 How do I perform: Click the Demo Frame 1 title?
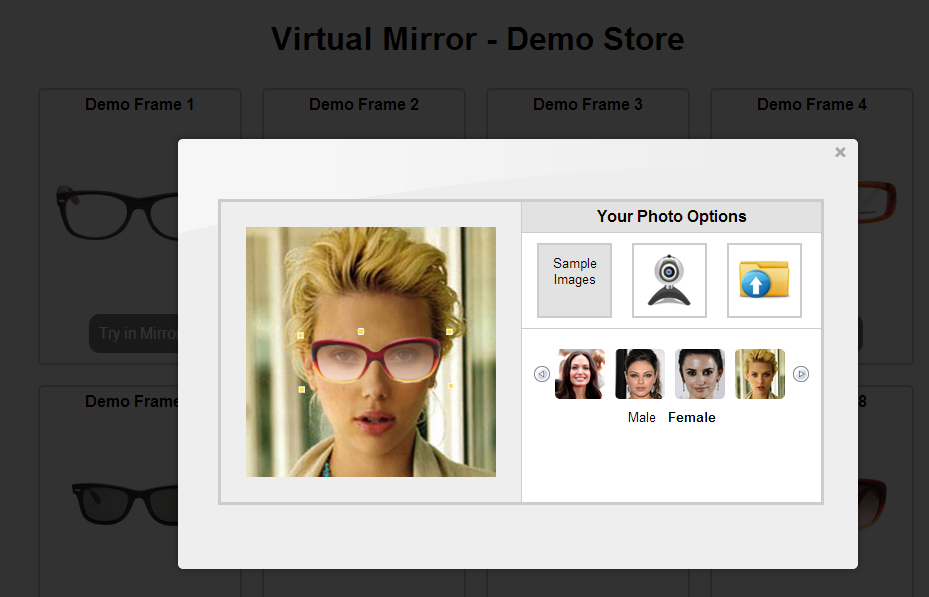139,104
